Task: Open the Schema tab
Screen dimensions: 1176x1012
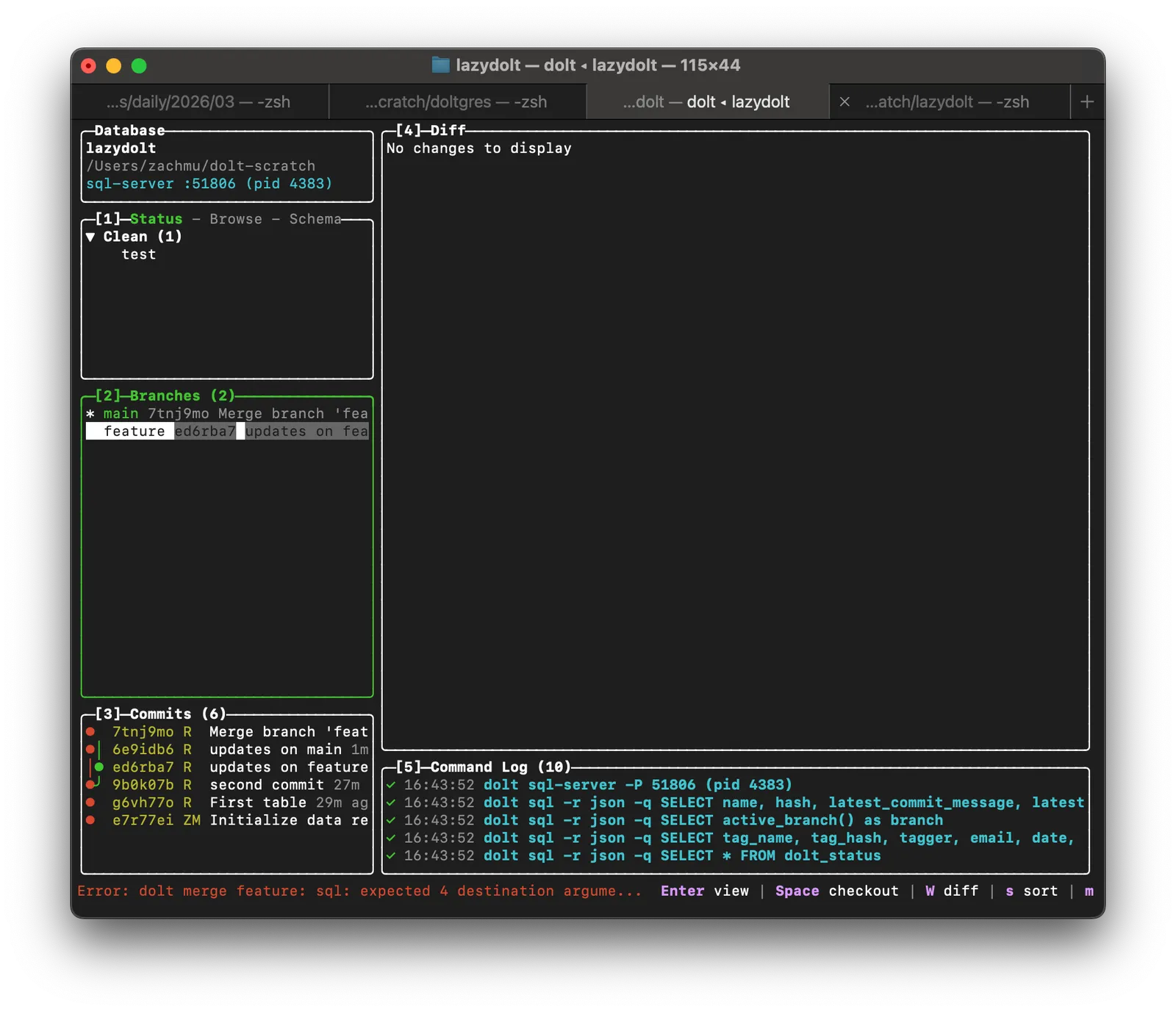Action: tap(315, 219)
